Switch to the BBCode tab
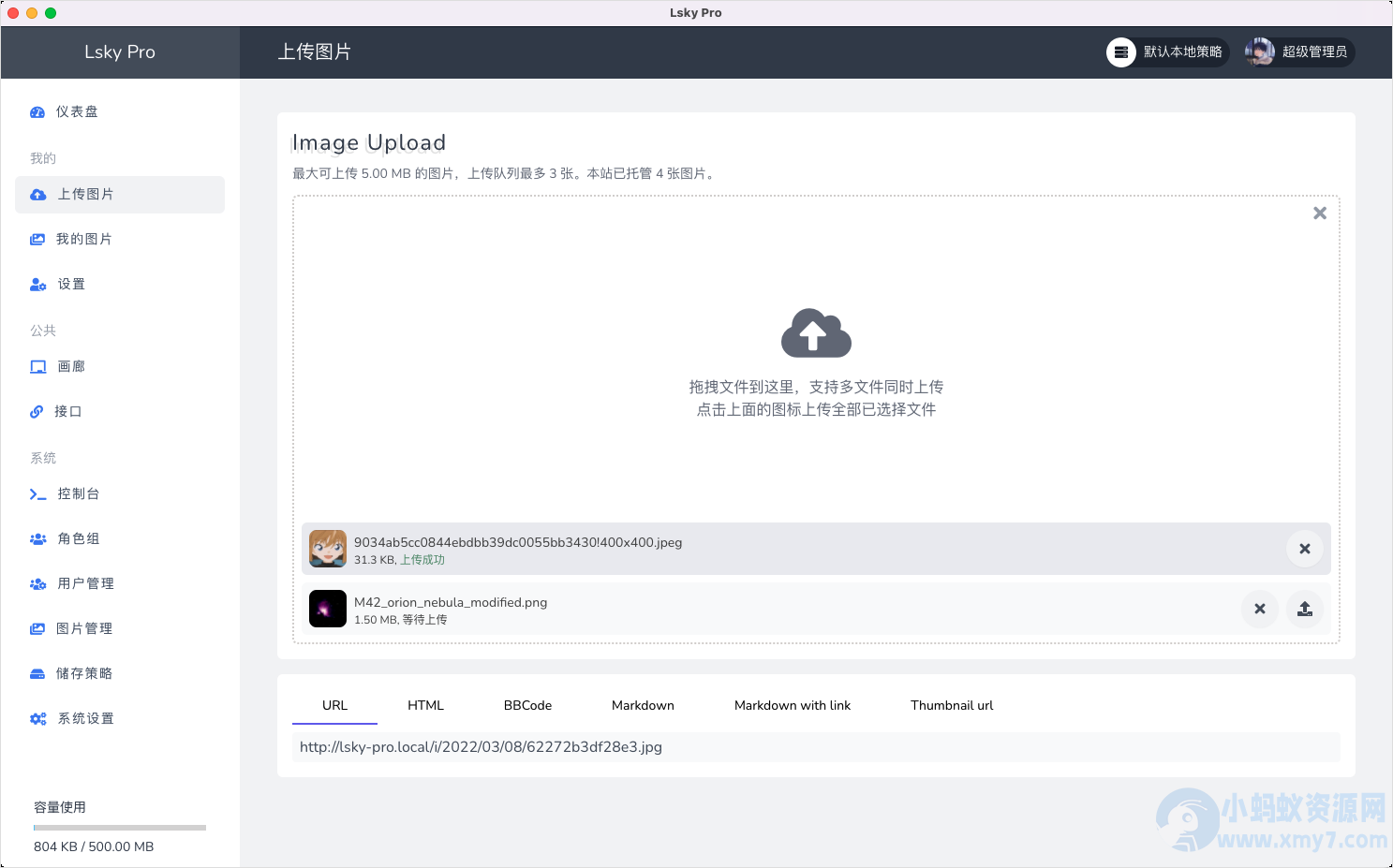Viewport: 1393px width, 868px height. [527, 706]
